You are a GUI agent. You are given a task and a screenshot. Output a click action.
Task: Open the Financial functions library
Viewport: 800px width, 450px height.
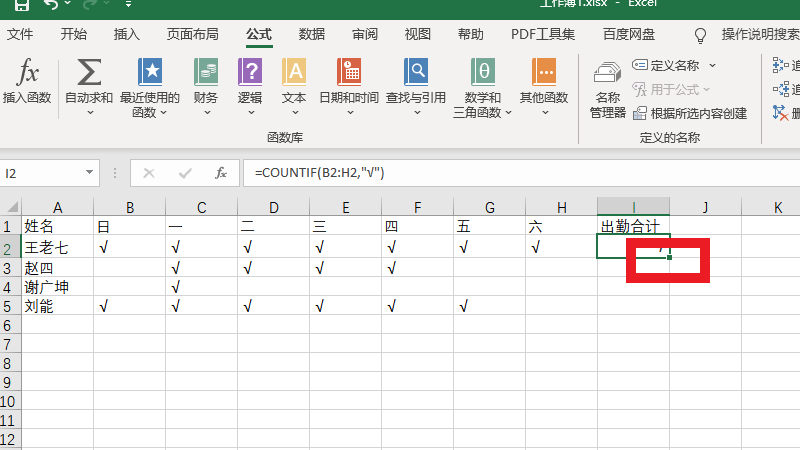click(x=206, y=73)
